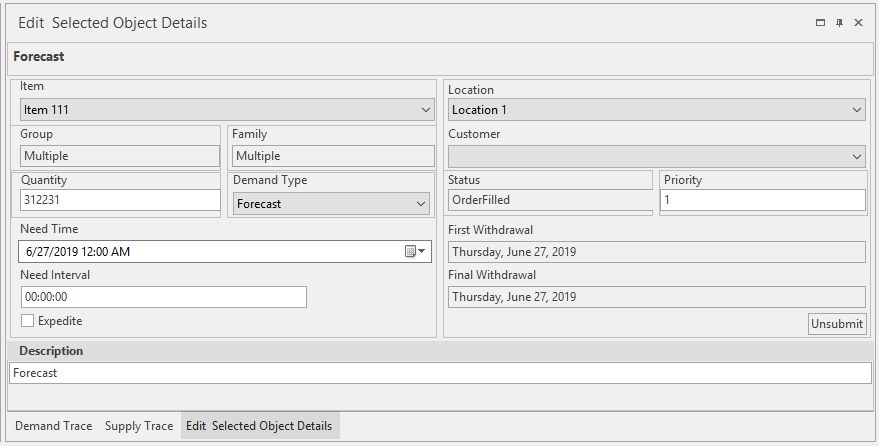The height and width of the screenshot is (446, 879).
Task: Click the Description text box containing Forecast
Action: pos(441,373)
